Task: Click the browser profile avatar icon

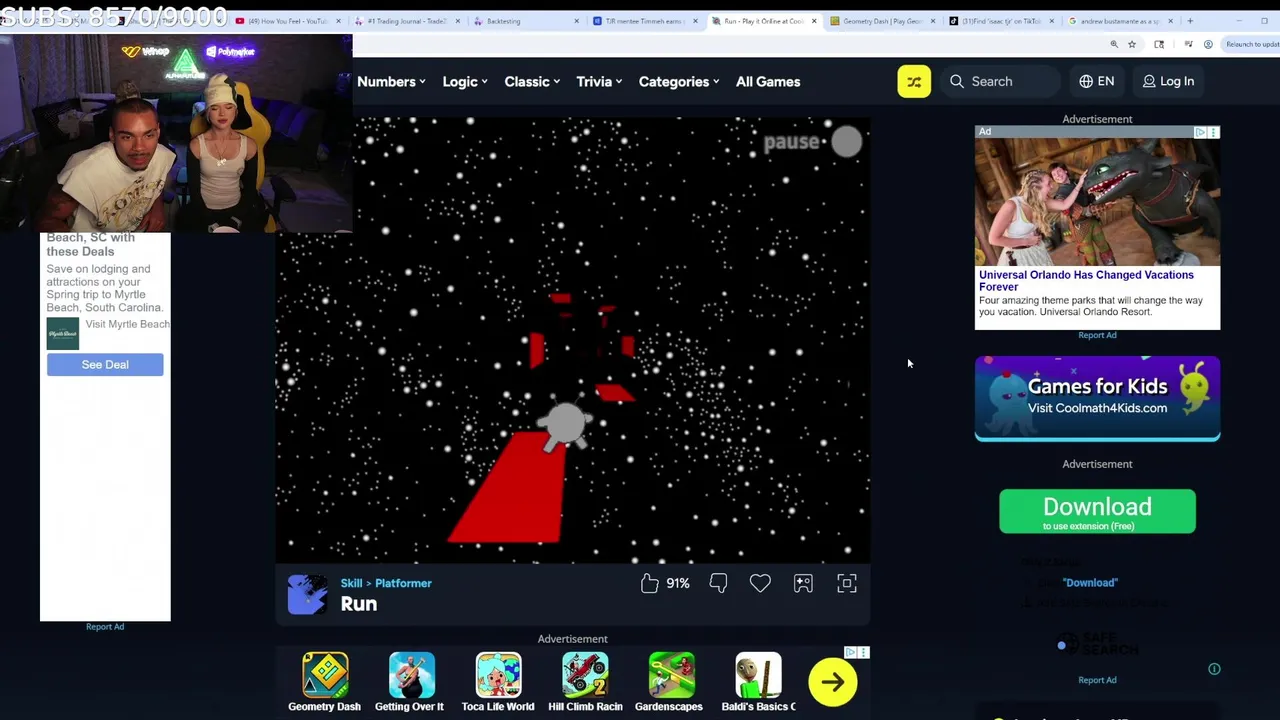Action: [x=1208, y=44]
